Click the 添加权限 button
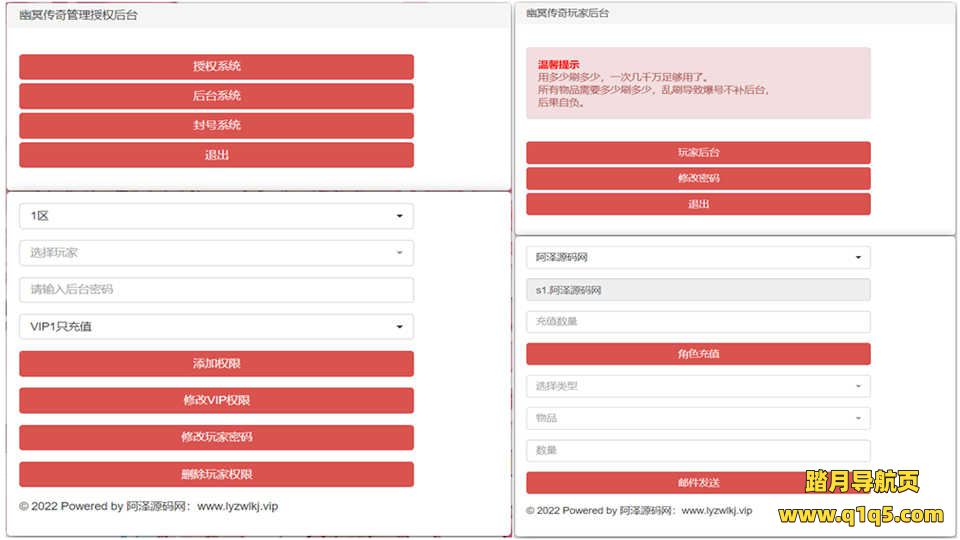The width and height of the screenshot is (960, 540). click(x=216, y=364)
